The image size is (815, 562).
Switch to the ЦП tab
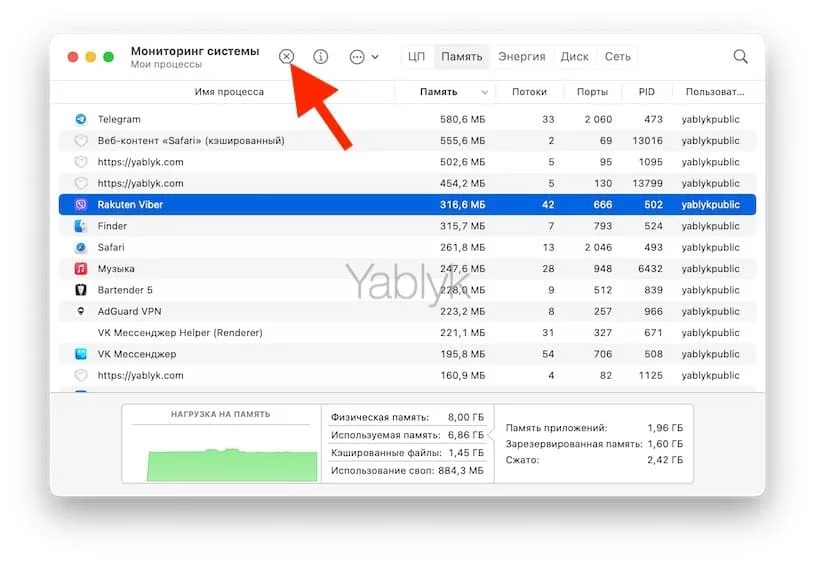point(416,57)
